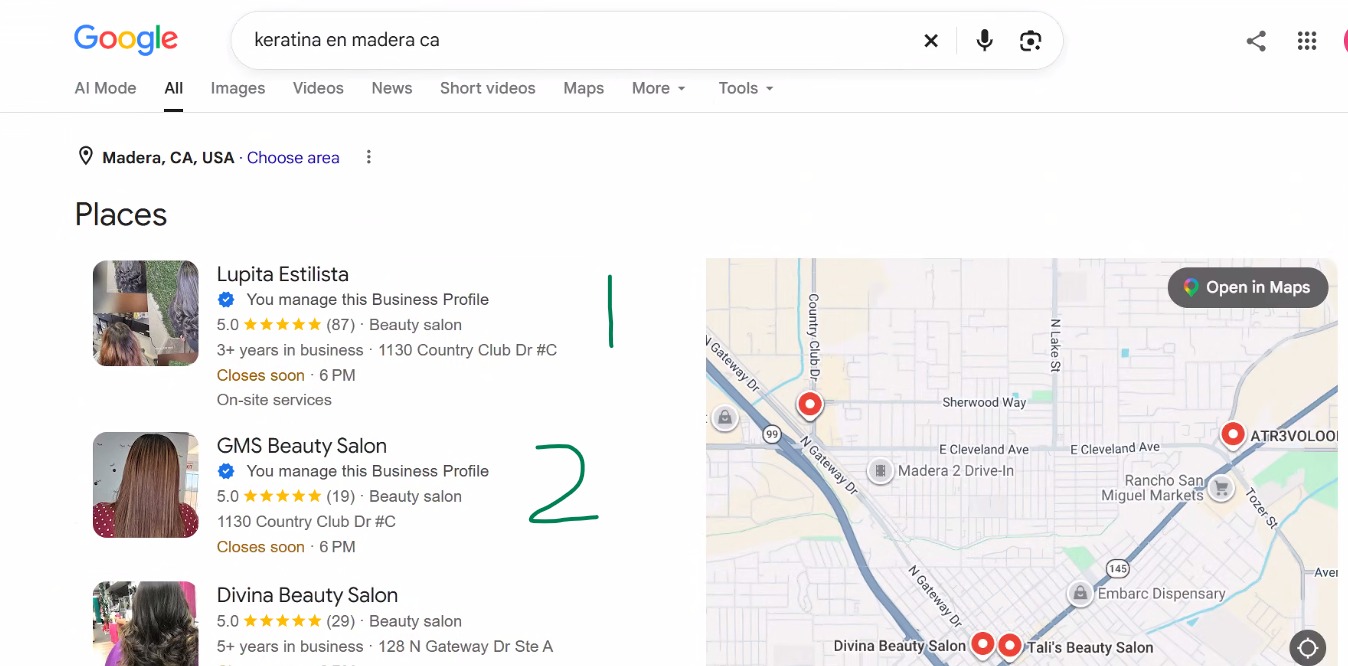This screenshot has height=666, width=1348.
Task: Click the verified badge under GMS Beauty Salon
Action: [227, 471]
